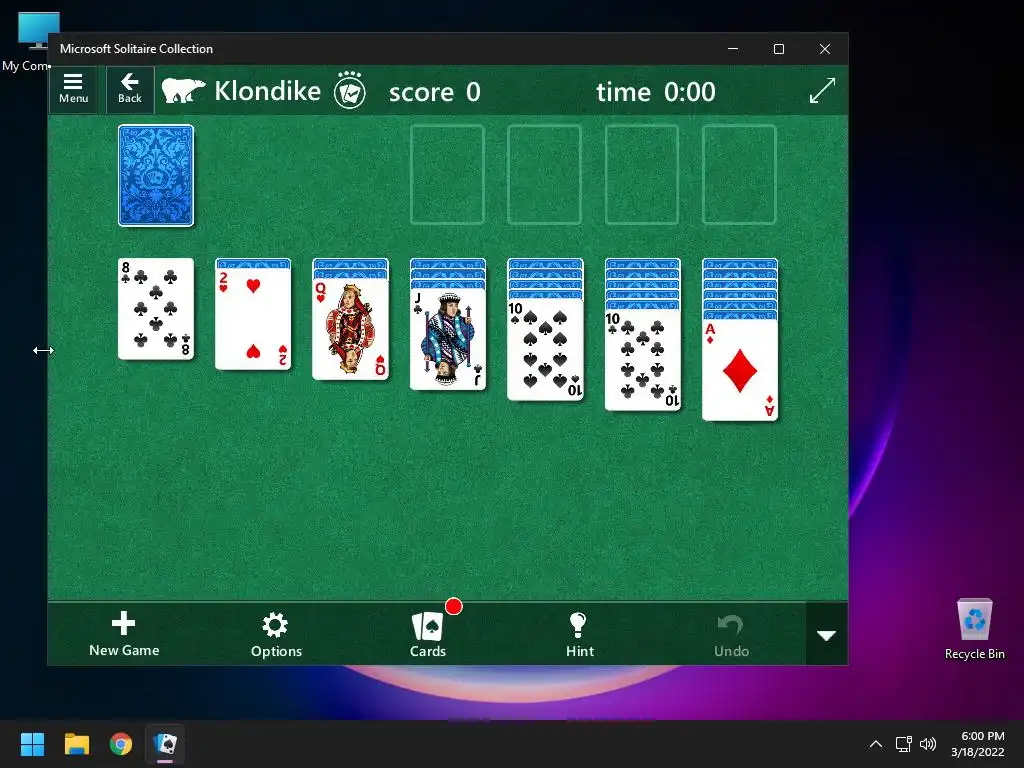Open the Windows Start menu
The image size is (1024, 768).
(32, 744)
